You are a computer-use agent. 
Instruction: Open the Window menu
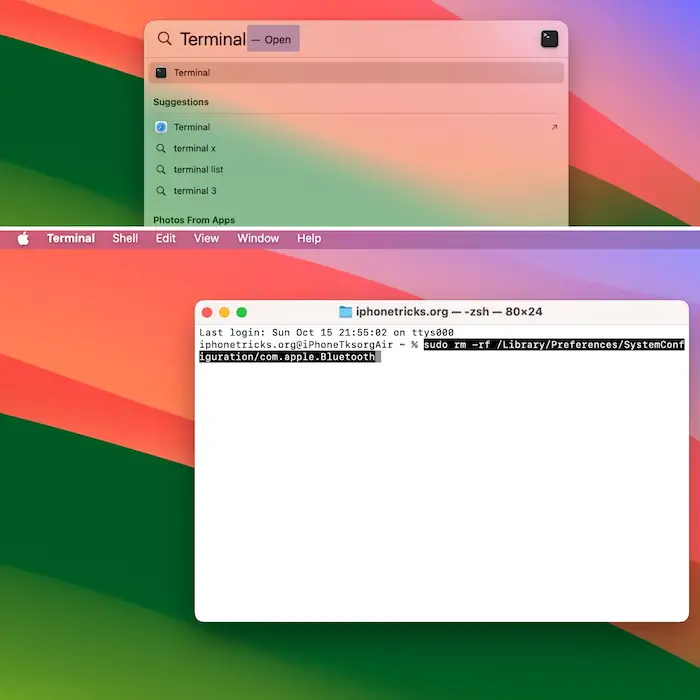click(258, 238)
